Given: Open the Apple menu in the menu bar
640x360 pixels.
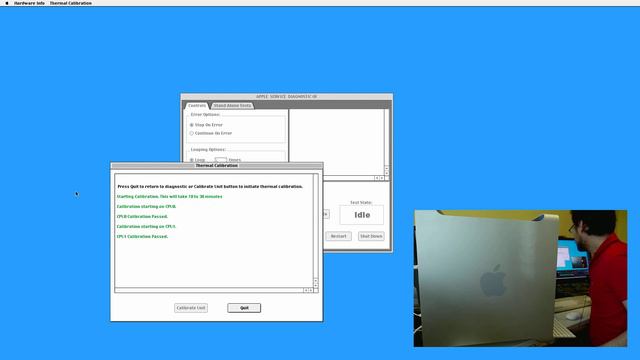Looking at the screenshot, I should [x=7, y=3].
